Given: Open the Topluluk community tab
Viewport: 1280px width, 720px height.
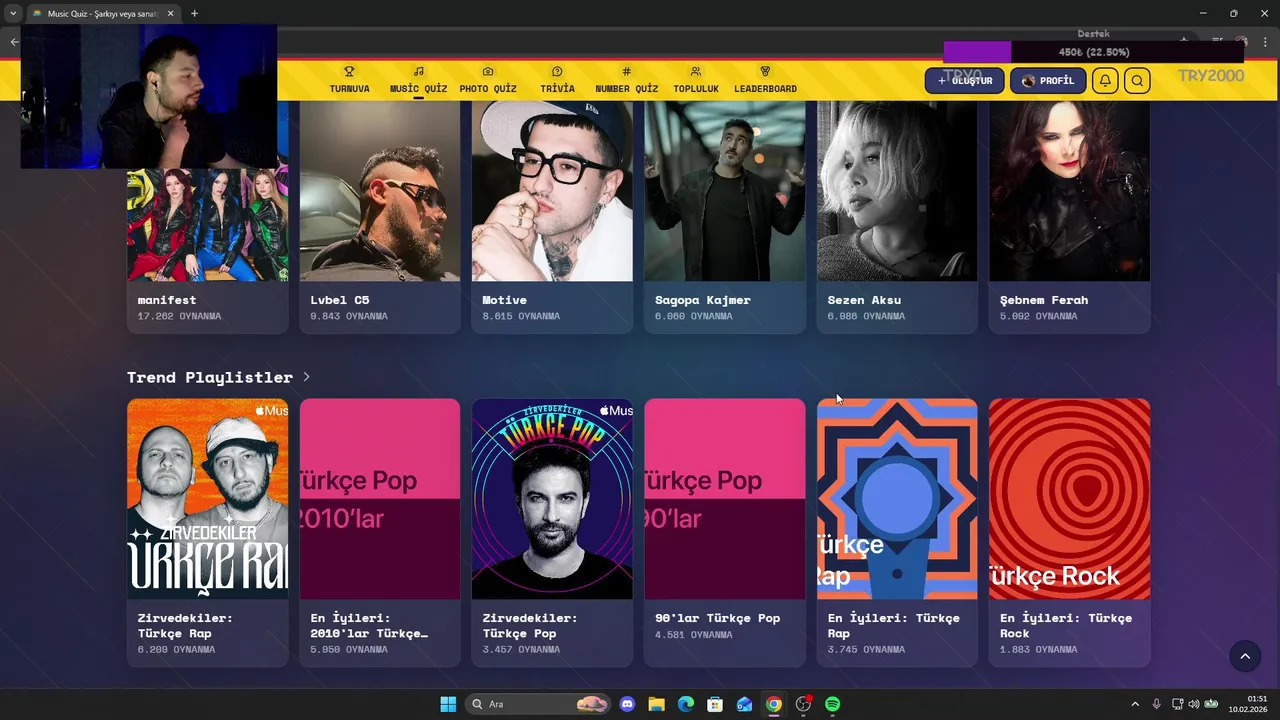Looking at the screenshot, I should [x=696, y=80].
